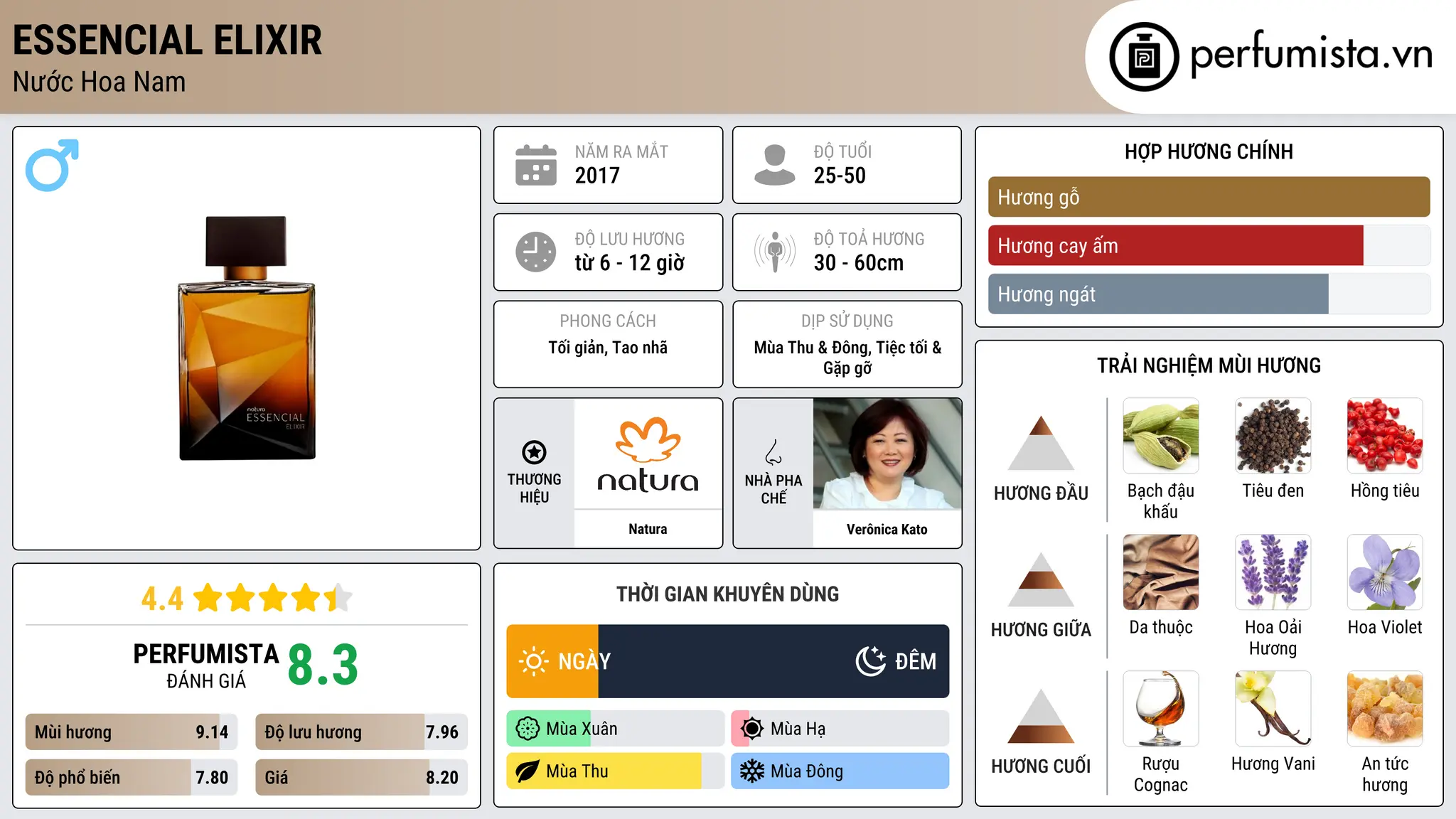Viewport: 1456px width, 819px height.
Task: Click the age range value 25-50
Action: click(x=840, y=176)
